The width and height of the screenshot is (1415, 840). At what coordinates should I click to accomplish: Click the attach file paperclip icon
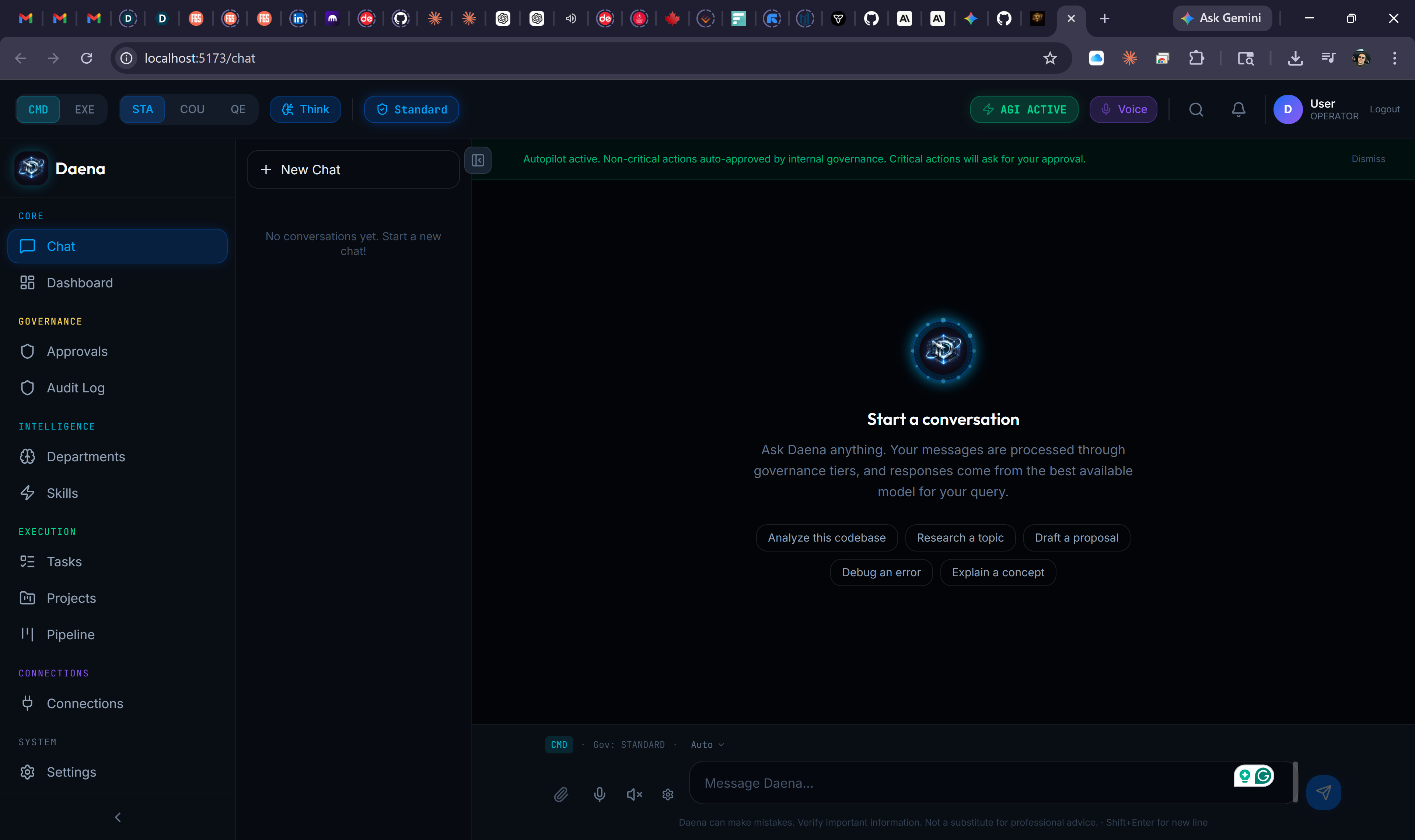coord(561,794)
